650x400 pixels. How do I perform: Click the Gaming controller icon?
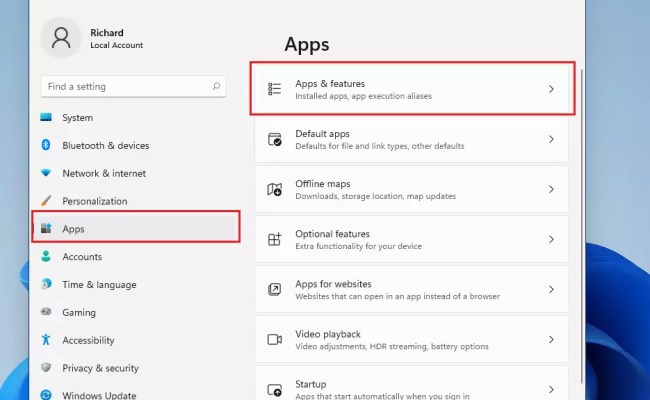point(46,311)
